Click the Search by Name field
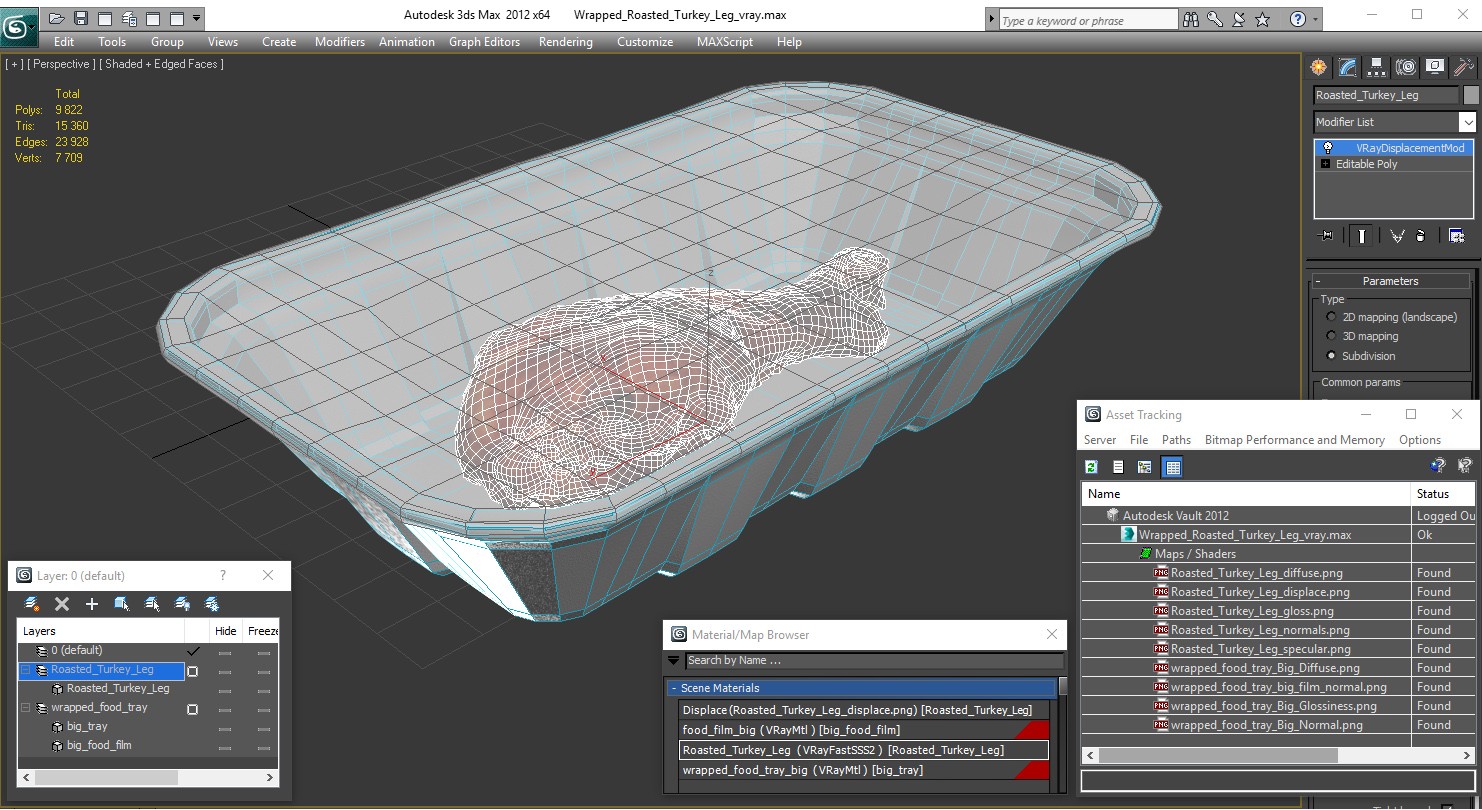The height and width of the screenshot is (810, 1482). pyautogui.click(x=874, y=661)
